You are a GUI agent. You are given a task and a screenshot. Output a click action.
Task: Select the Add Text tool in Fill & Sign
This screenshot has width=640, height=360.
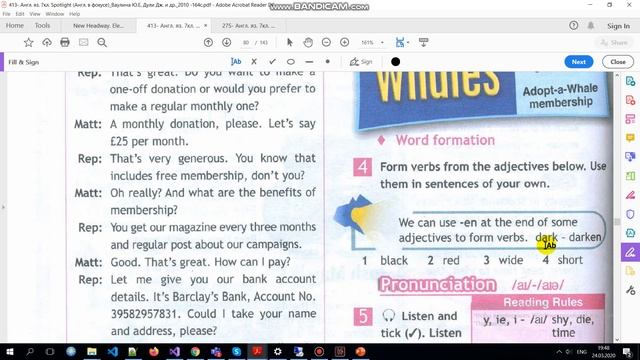(x=236, y=62)
